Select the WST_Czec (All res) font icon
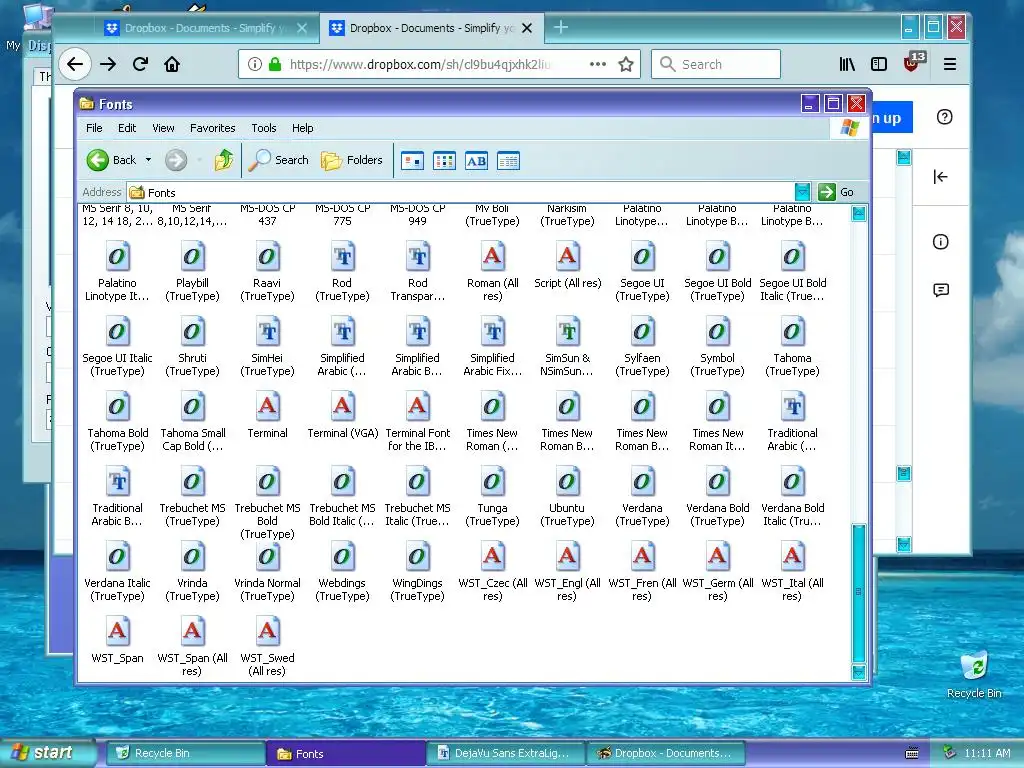1024x768 pixels. coord(492,556)
